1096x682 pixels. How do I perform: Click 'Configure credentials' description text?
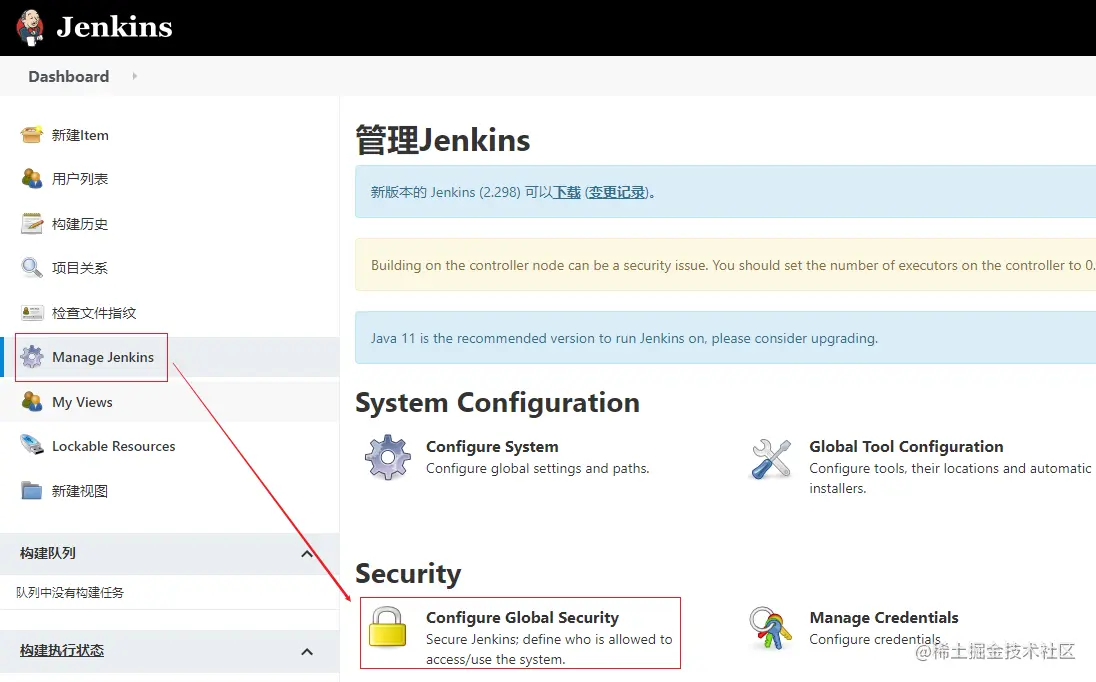click(874, 639)
